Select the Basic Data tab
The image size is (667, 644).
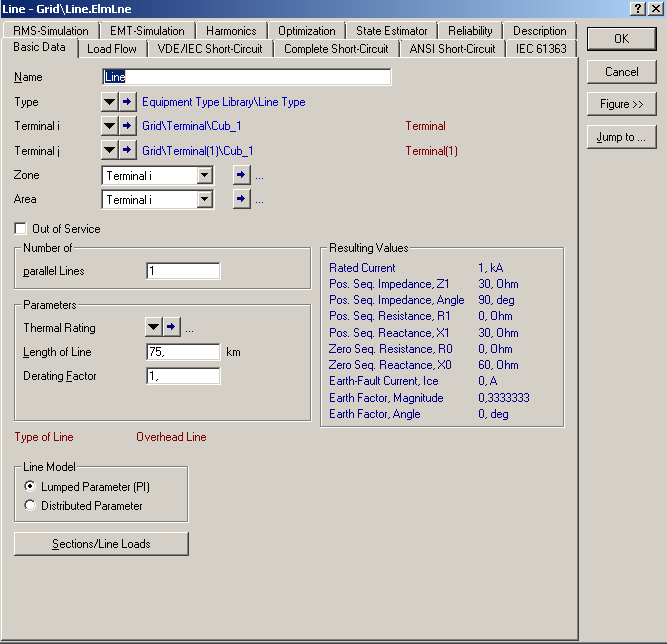pos(40,47)
